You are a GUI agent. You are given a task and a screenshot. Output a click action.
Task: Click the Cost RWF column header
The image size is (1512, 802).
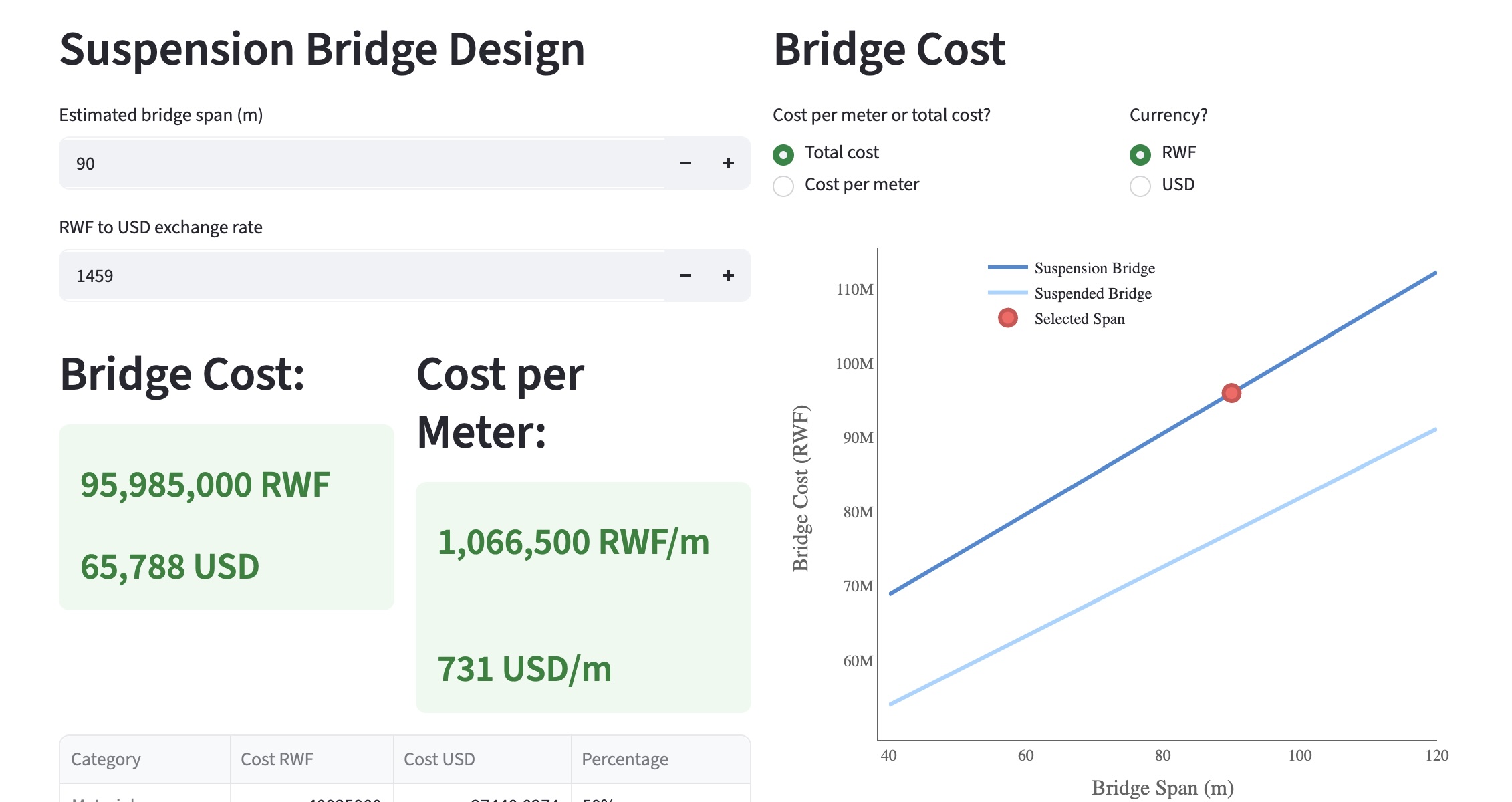coord(312,759)
